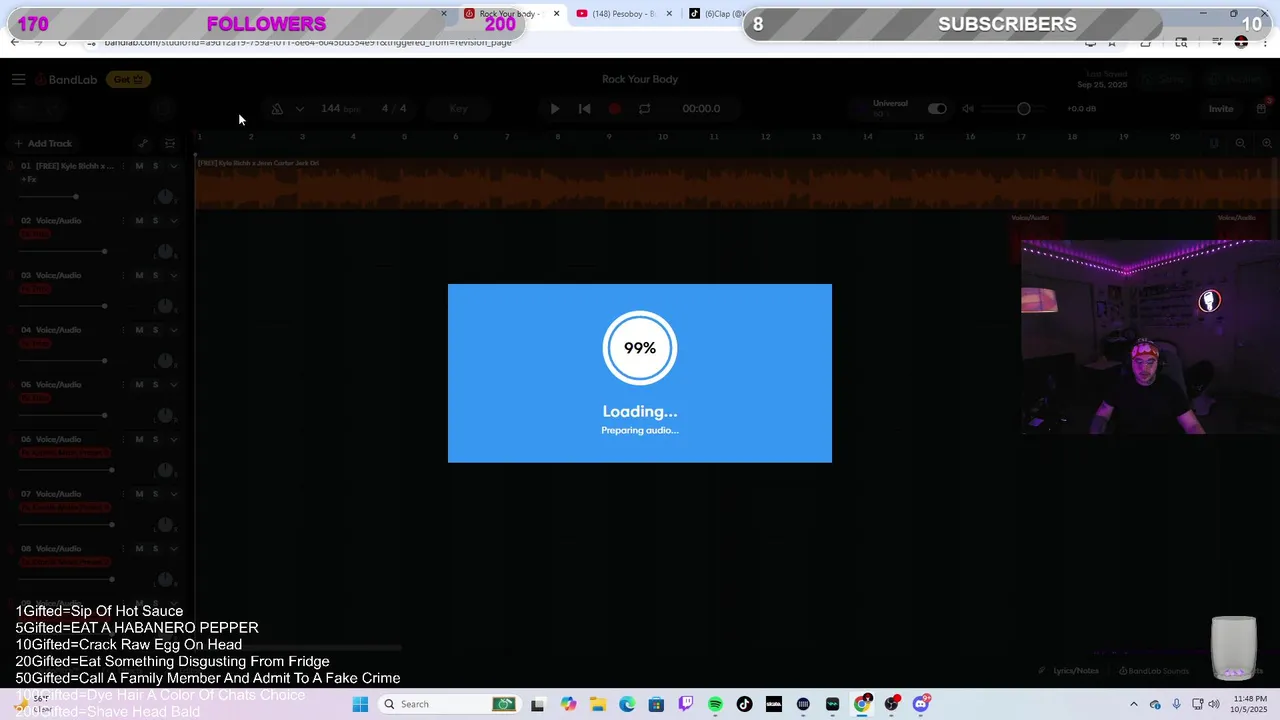
Task: Adjust track 01 volume slider
Action: 75,196
